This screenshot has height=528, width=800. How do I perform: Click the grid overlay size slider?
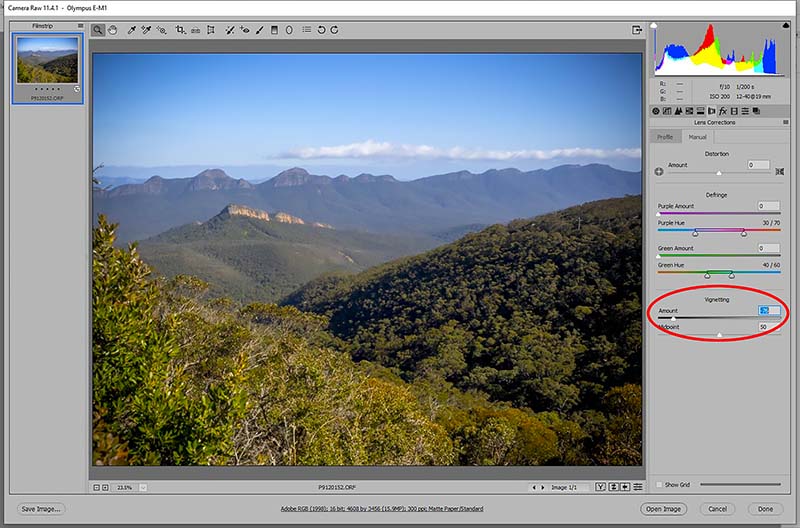tap(740, 485)
